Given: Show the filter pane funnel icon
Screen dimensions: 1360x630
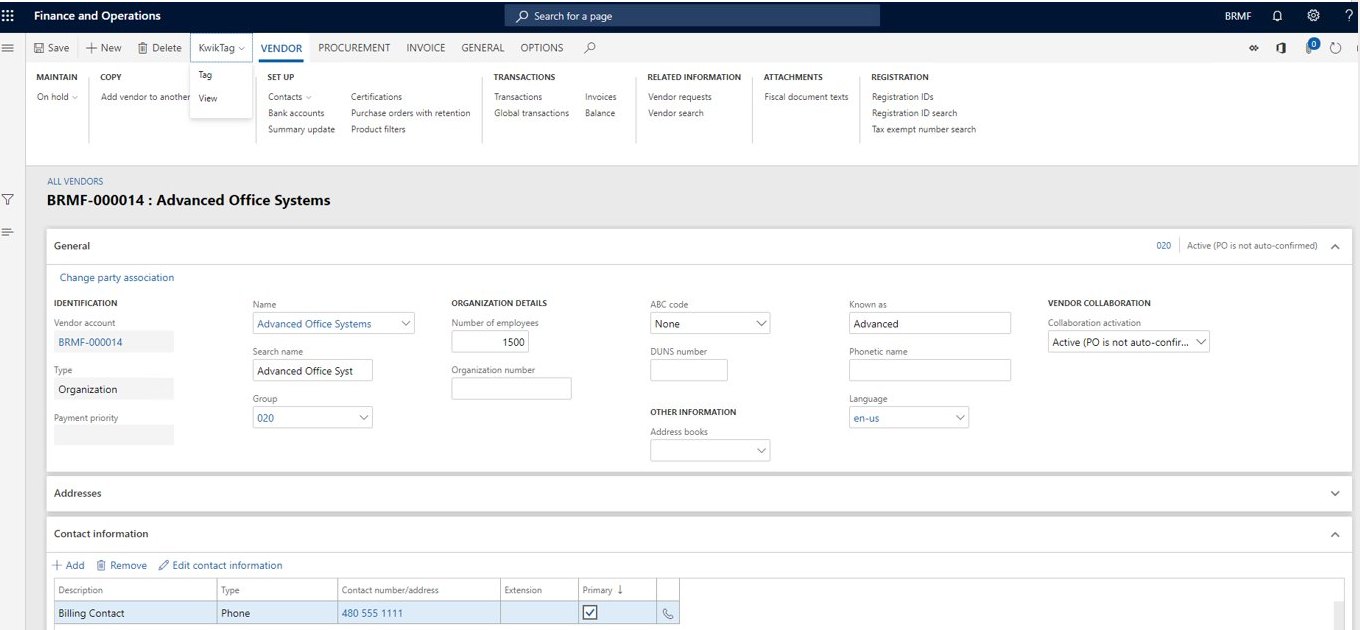Looking at the screenshot, I should [x=8, y=200].
